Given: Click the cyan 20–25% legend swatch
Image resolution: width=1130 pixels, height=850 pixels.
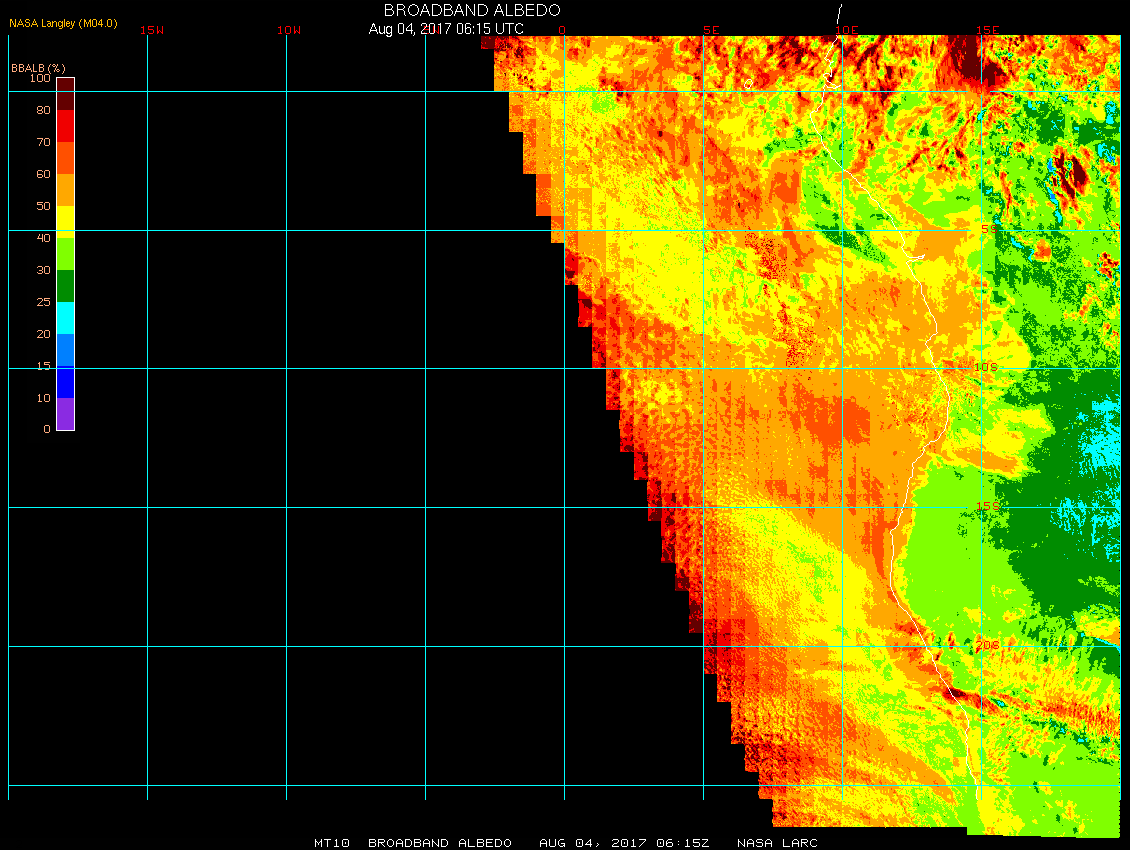Looking at the screenshot, I should 65,318.
